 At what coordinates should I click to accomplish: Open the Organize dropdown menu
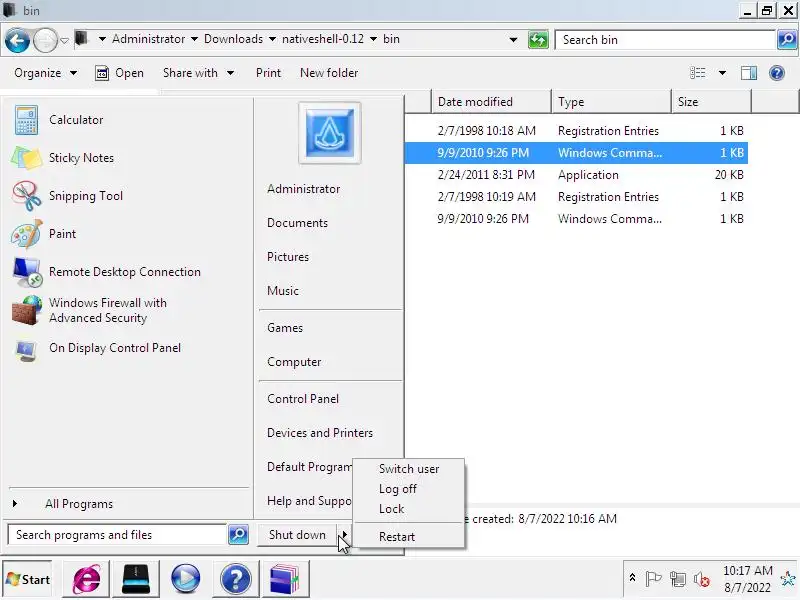[45, 73]
